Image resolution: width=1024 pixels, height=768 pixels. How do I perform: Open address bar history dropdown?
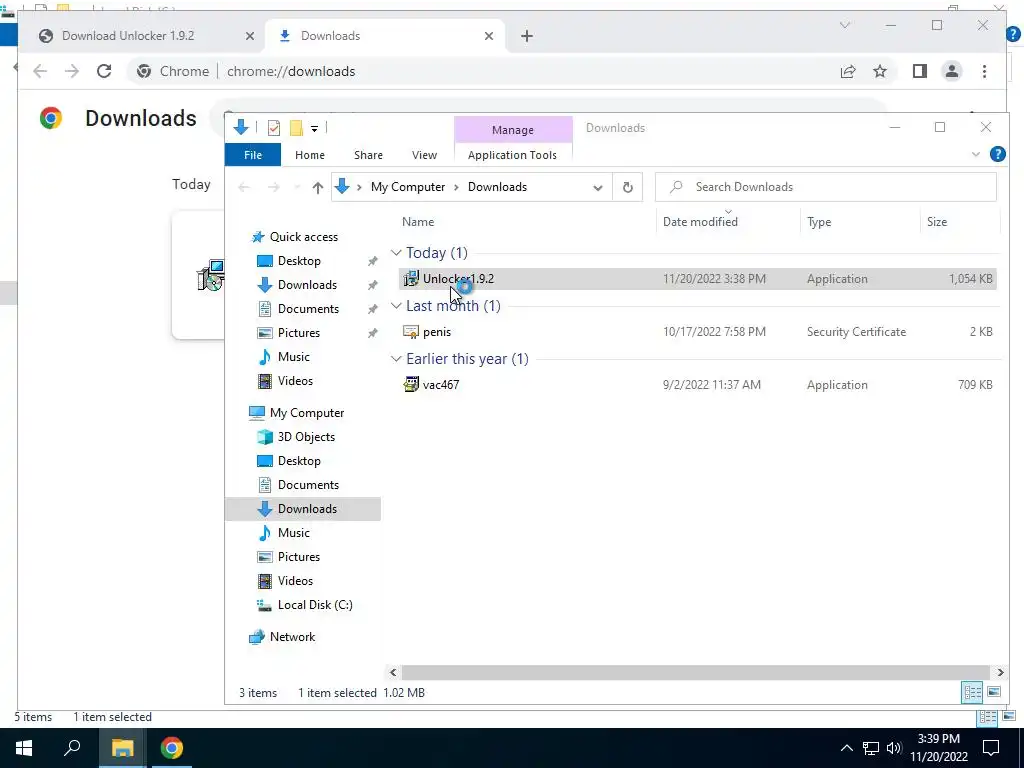point(598,187)
